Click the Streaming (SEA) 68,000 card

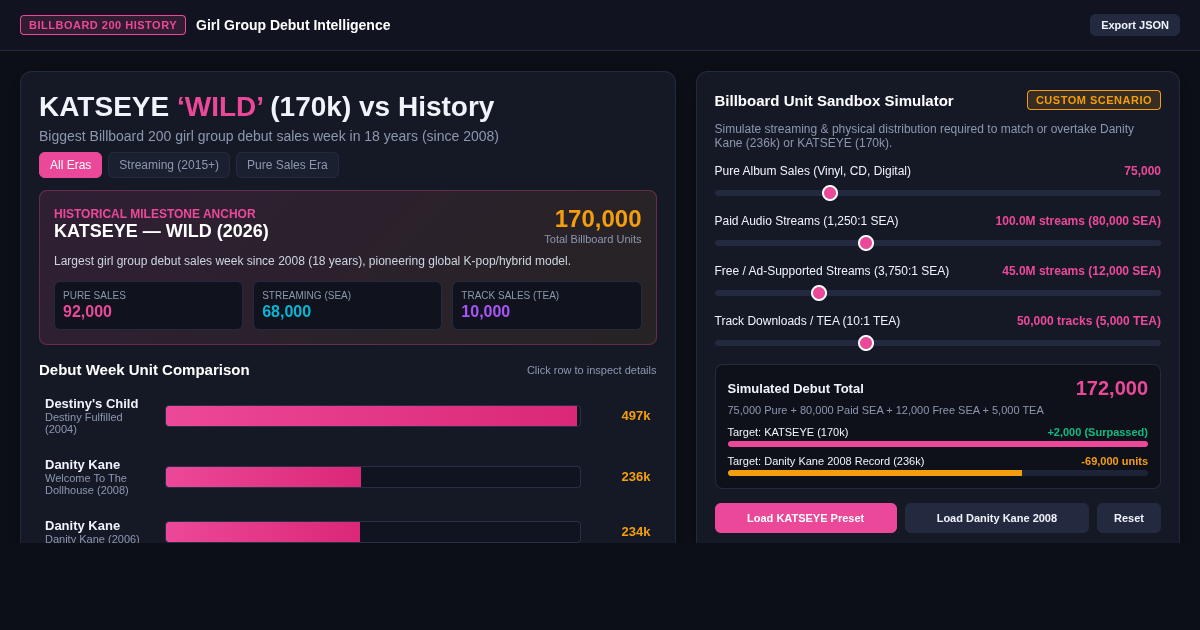pos(347,305)
